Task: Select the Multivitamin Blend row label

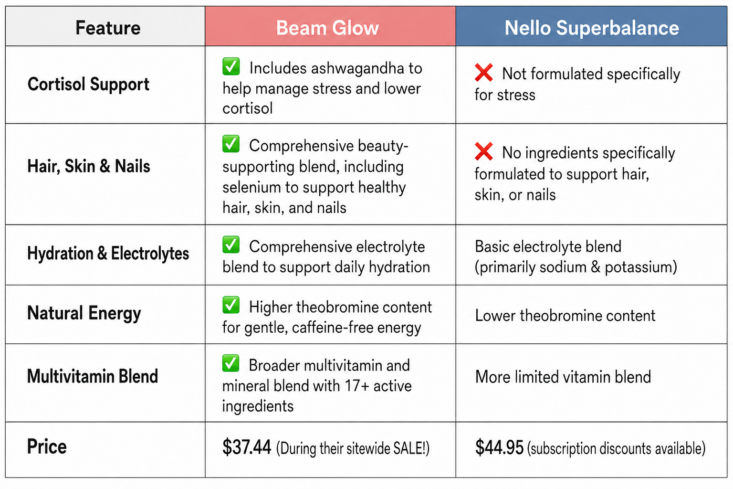Action: (93, 376)
